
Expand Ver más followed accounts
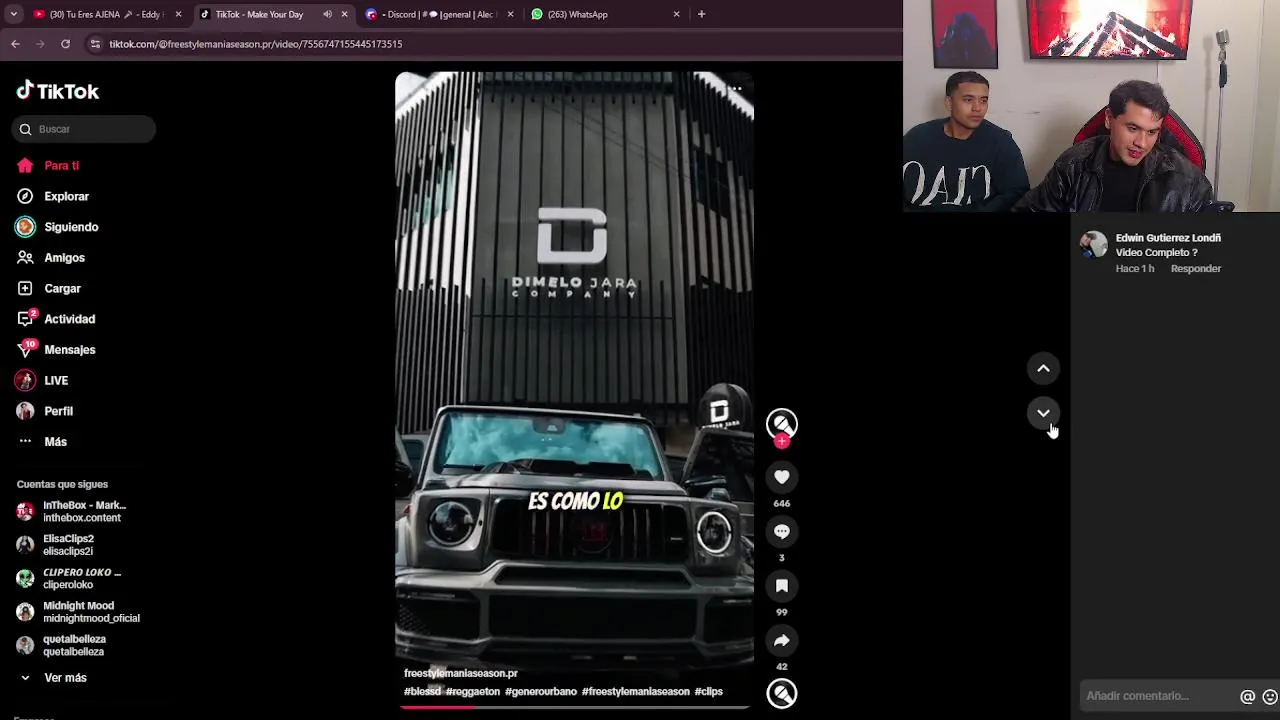[x=52, y=678]
